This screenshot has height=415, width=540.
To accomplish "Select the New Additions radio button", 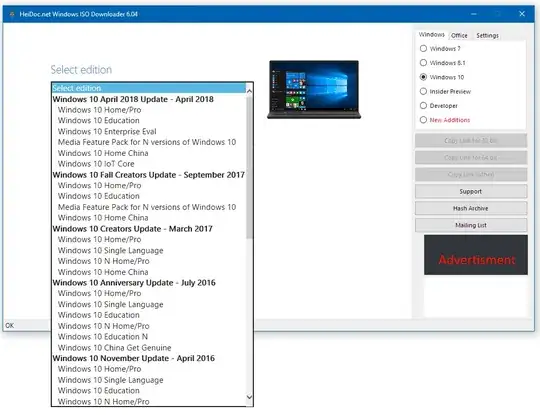I will (423, 120).
